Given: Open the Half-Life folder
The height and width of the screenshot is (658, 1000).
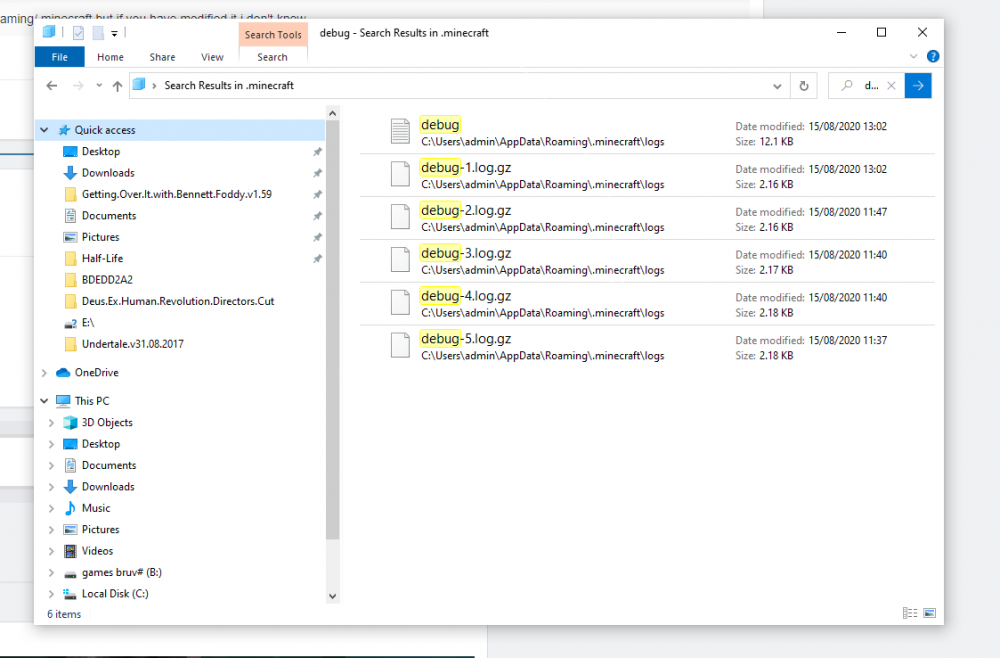Looking at the screenshot, I should [x=102, y=258].
